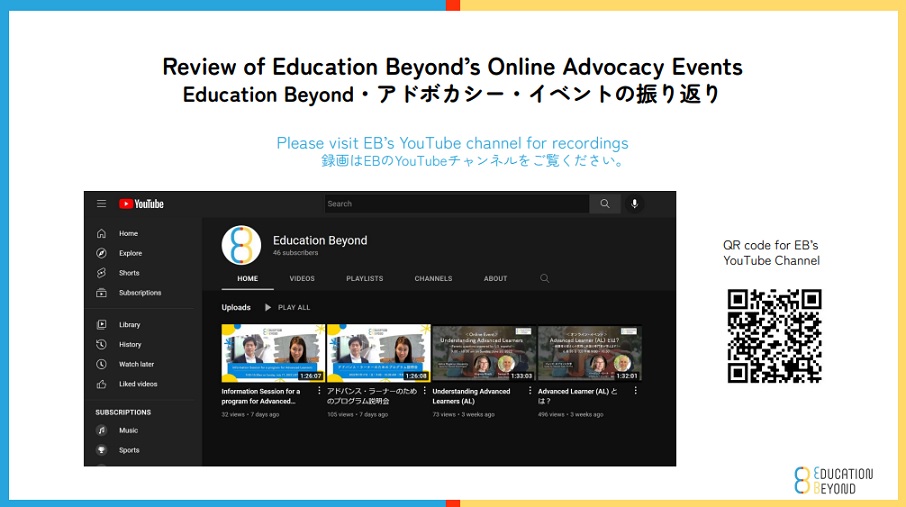Click the Library sidebar icon
The width and height of the screenshot is (906, 507).
click(101, 325)
